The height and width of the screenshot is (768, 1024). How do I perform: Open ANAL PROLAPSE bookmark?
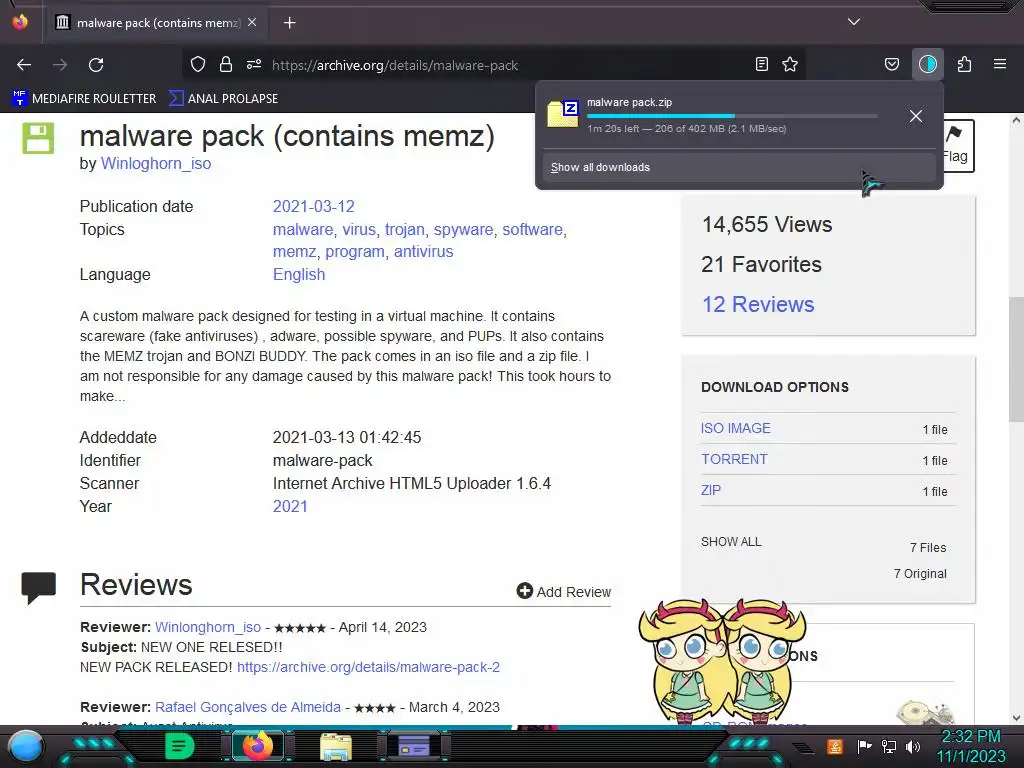(x=223, y=99)
